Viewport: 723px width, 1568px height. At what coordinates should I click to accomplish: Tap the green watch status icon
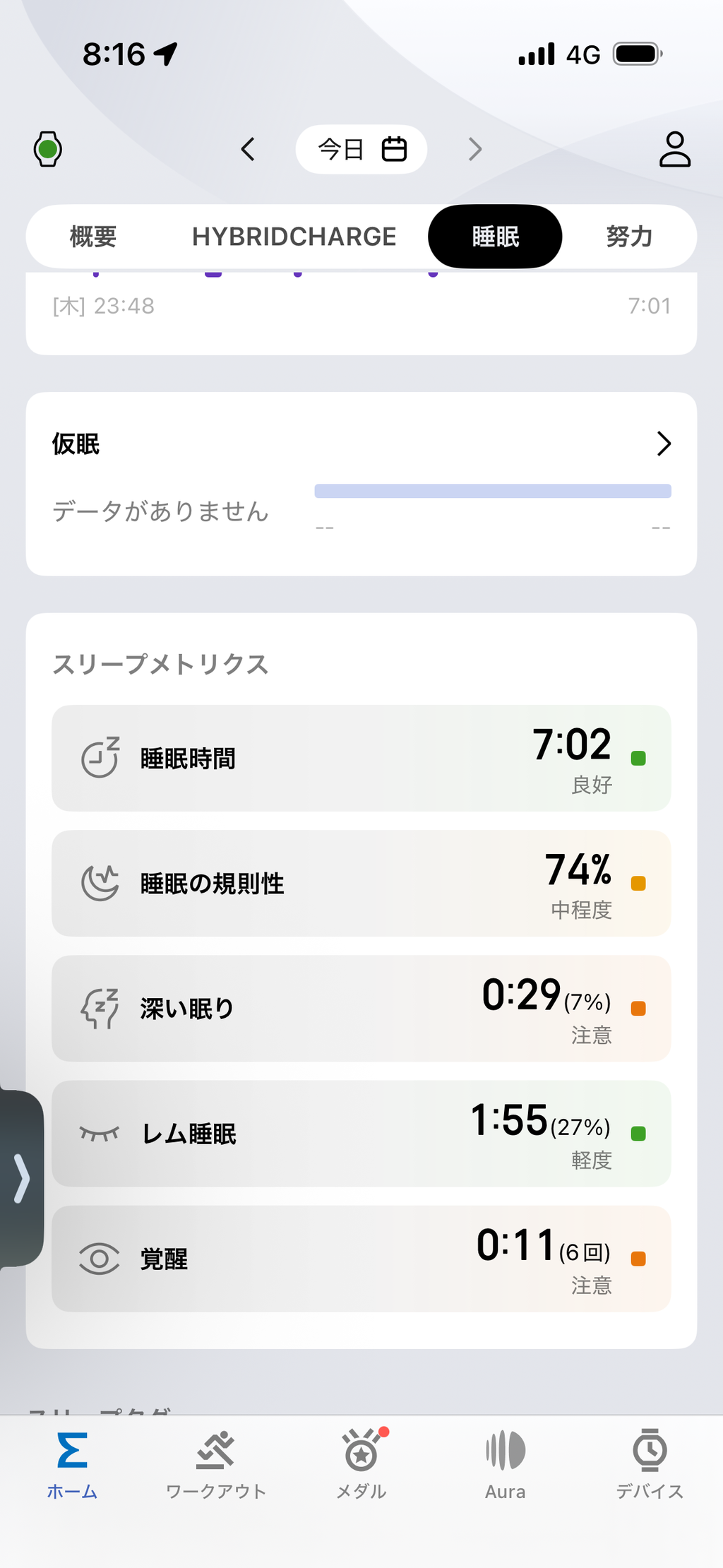[47, 149]
